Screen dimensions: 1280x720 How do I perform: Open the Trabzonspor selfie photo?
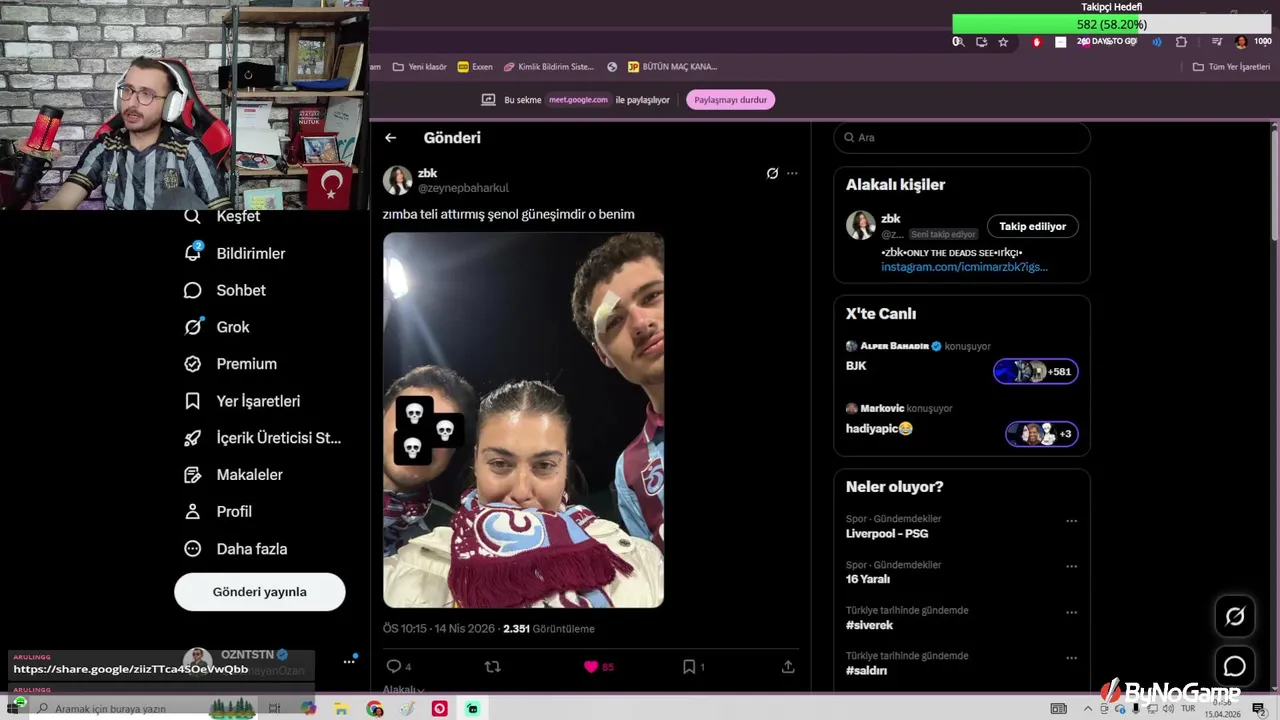tap(523, 420)
